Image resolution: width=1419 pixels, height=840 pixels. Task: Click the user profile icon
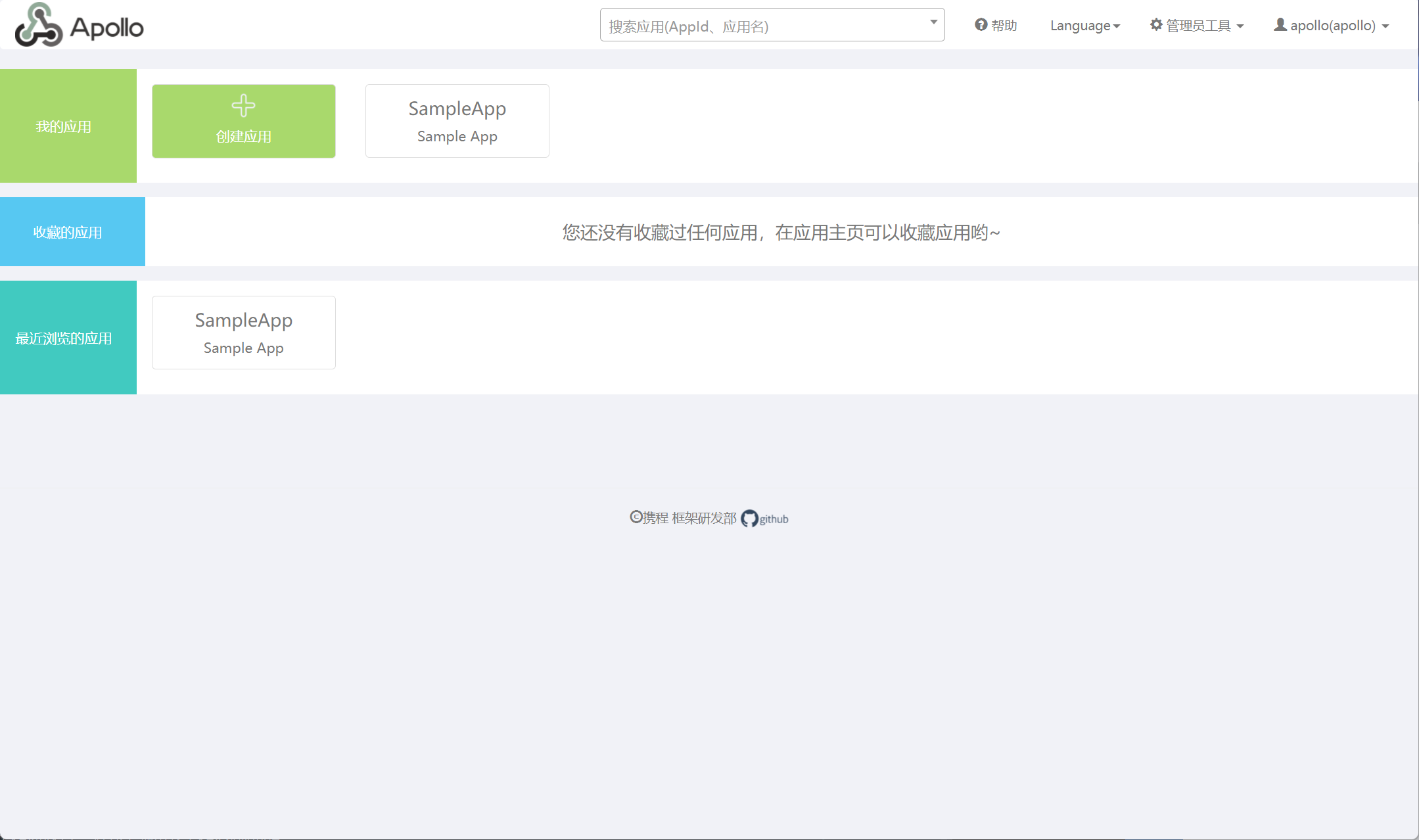click(1280, 24)
